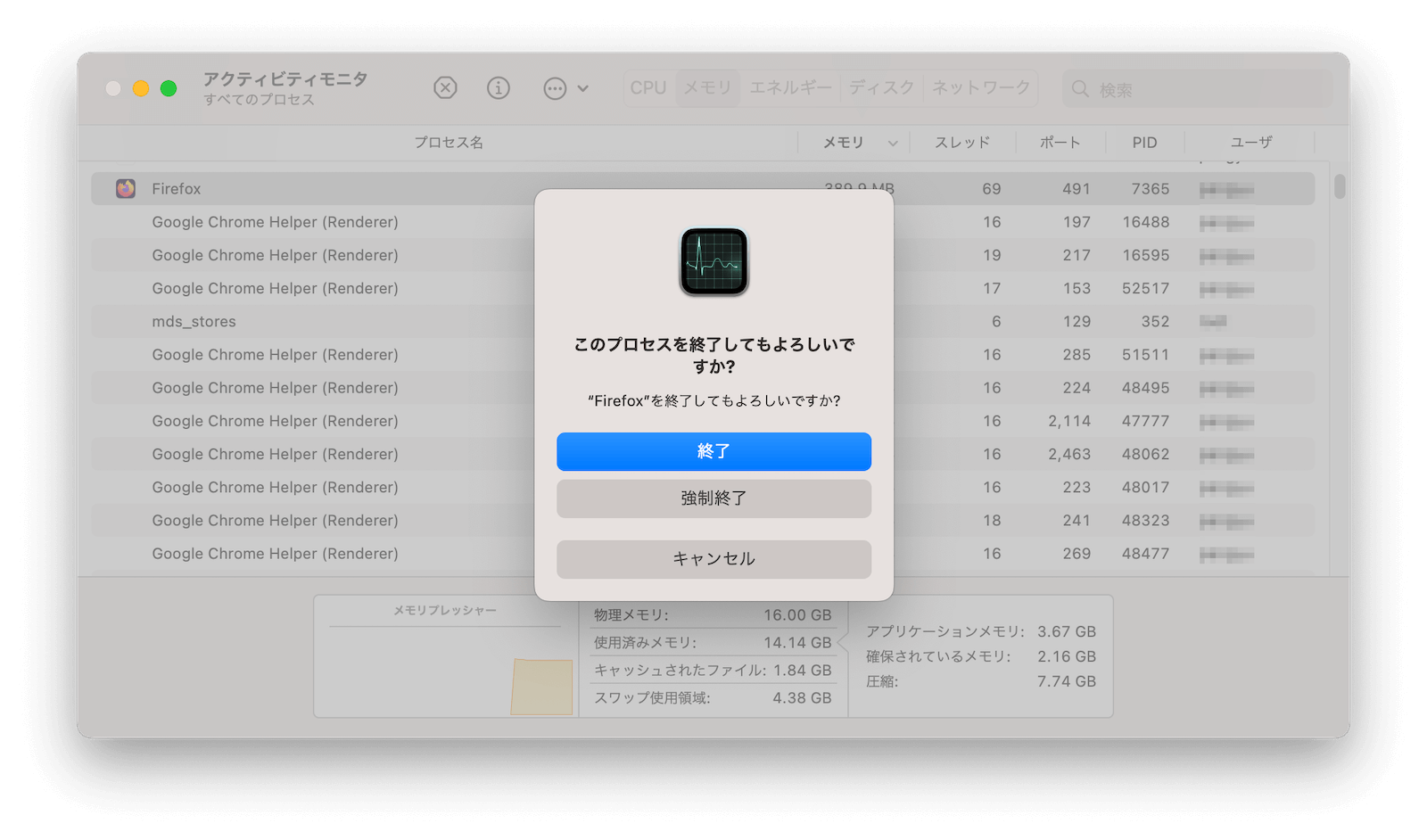Click the Firefox icon in process list

pyautogui.click(x=126, y=188)
